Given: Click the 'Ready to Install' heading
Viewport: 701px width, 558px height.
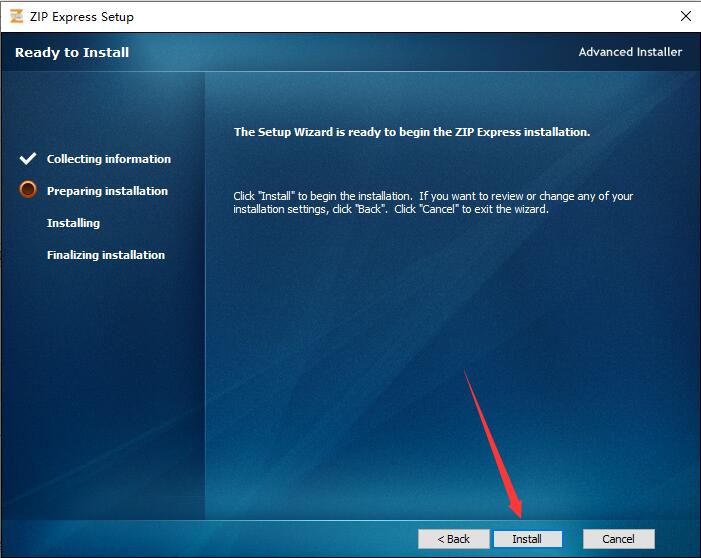Looking at the screenshot, I should click(72, 52).
